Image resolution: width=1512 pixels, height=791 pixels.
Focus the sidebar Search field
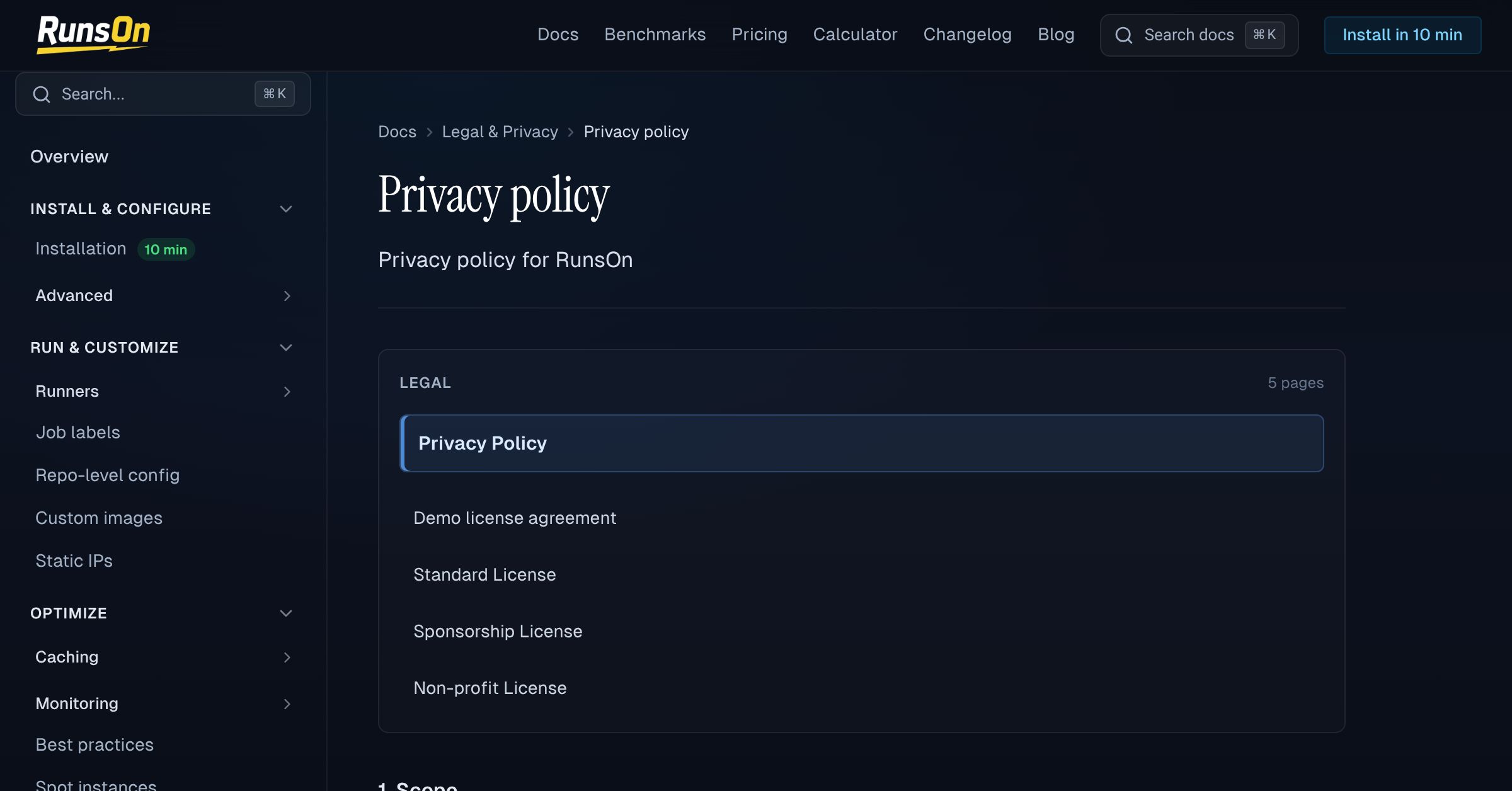[x=163, y=94]
